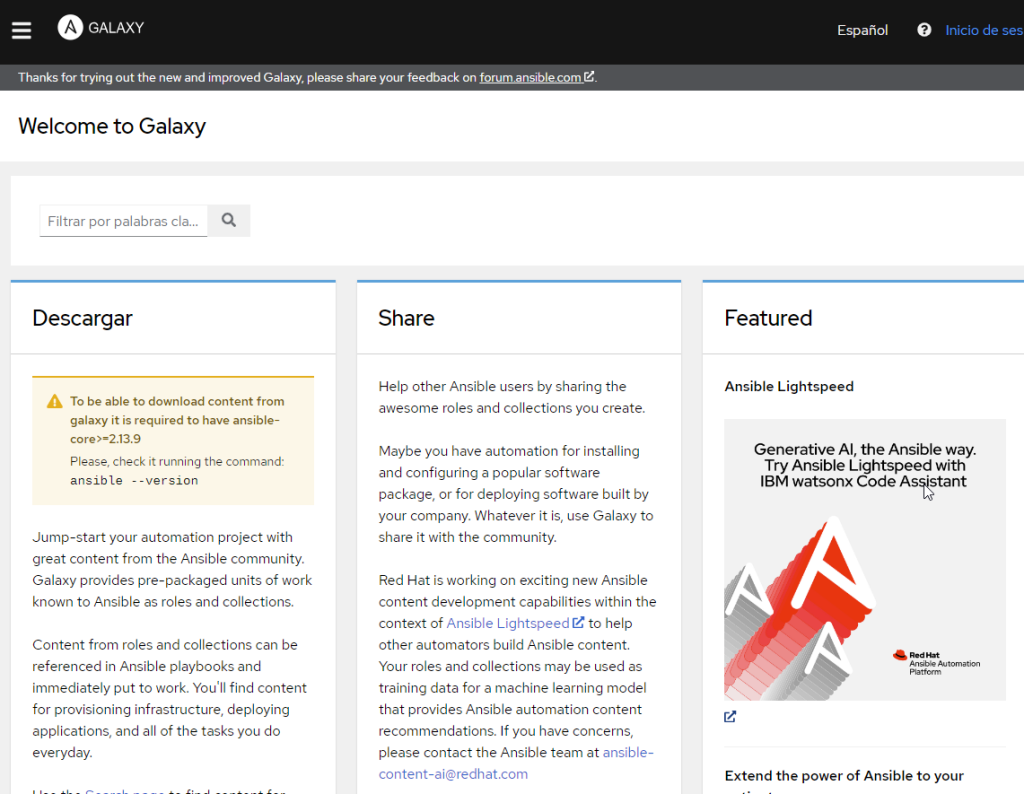This screenshot has width=1024, height=794.
Task: Click the Ansible Lightspeed banner image
Action: pyautogui.click(x=864, y=560)
